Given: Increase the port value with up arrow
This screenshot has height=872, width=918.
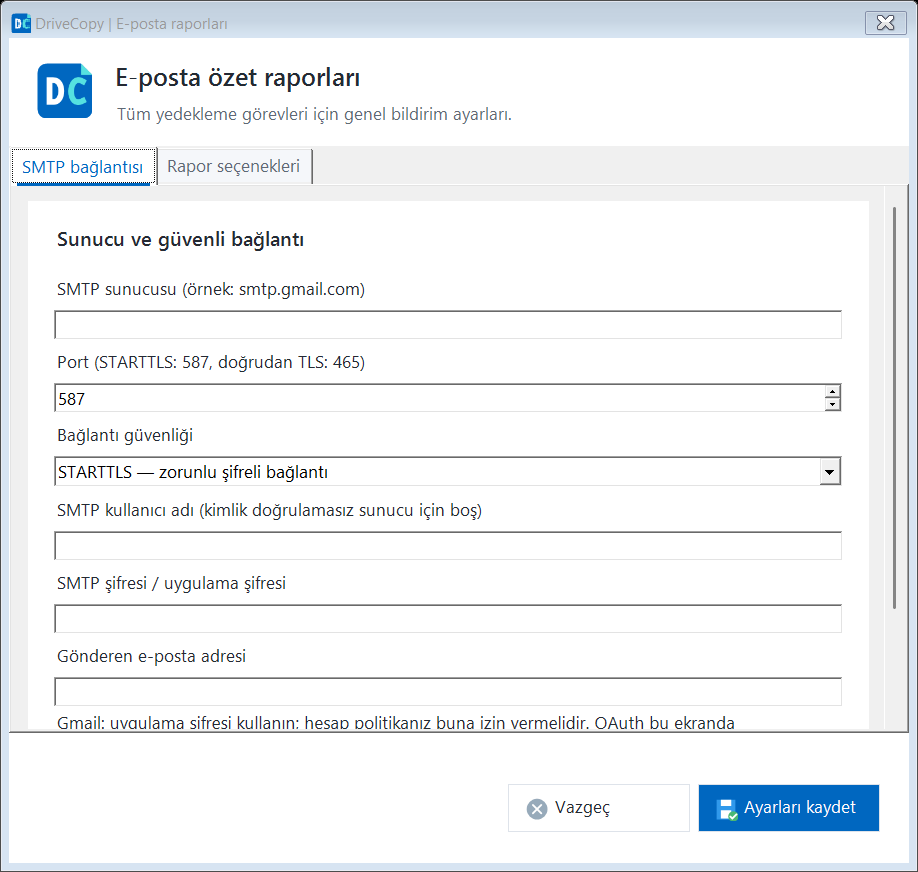Looking at the screenshot, I should click(x=832, y=391).
